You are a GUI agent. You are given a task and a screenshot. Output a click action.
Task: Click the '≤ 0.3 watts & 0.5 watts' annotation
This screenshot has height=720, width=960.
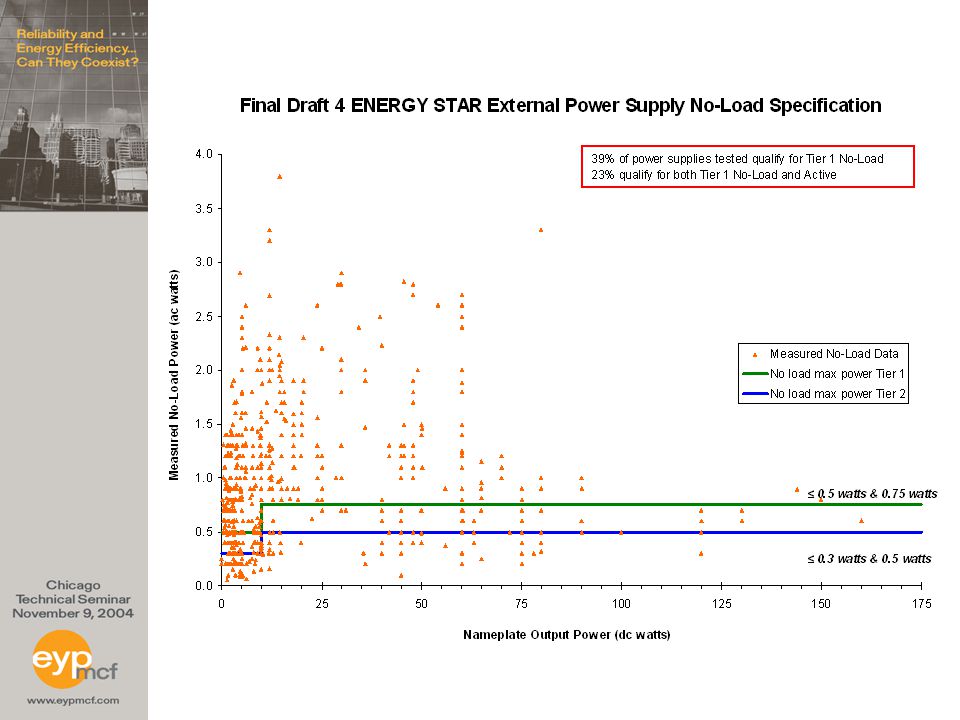coord(869,559)
